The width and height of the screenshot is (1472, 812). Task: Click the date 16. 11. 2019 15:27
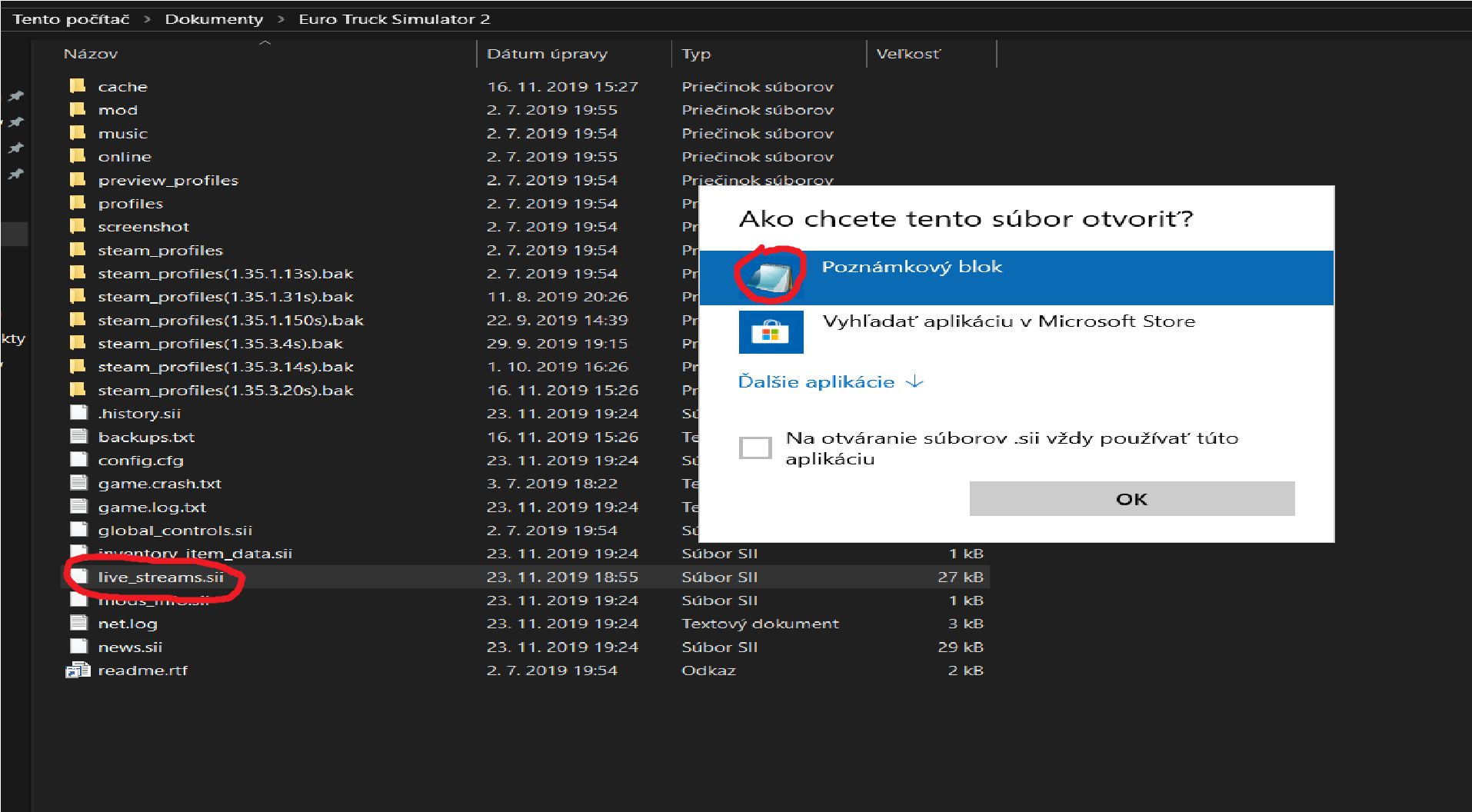(x=563, y=86)
